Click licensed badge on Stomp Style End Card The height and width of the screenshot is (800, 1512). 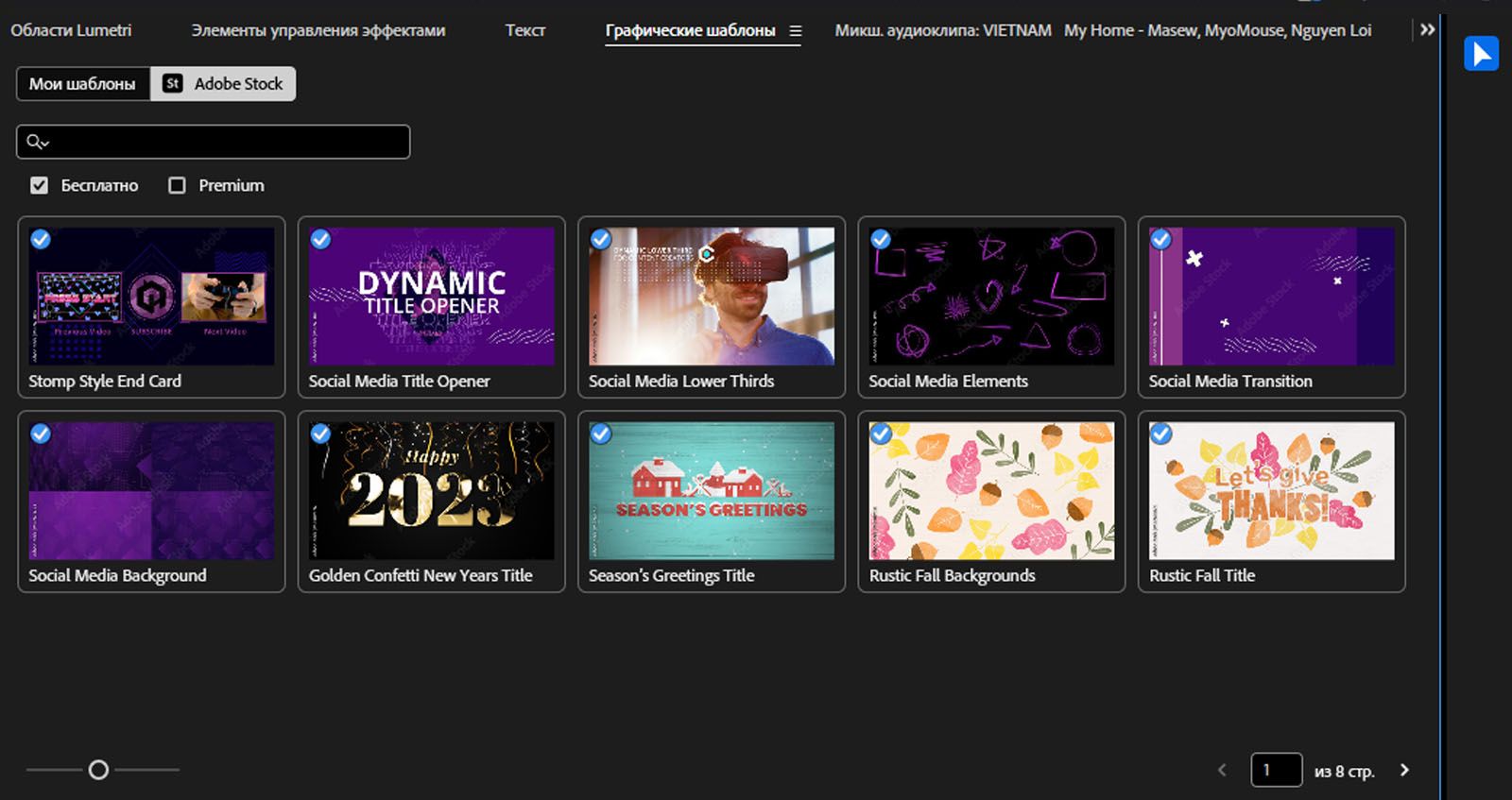click(x=41, y=239)
